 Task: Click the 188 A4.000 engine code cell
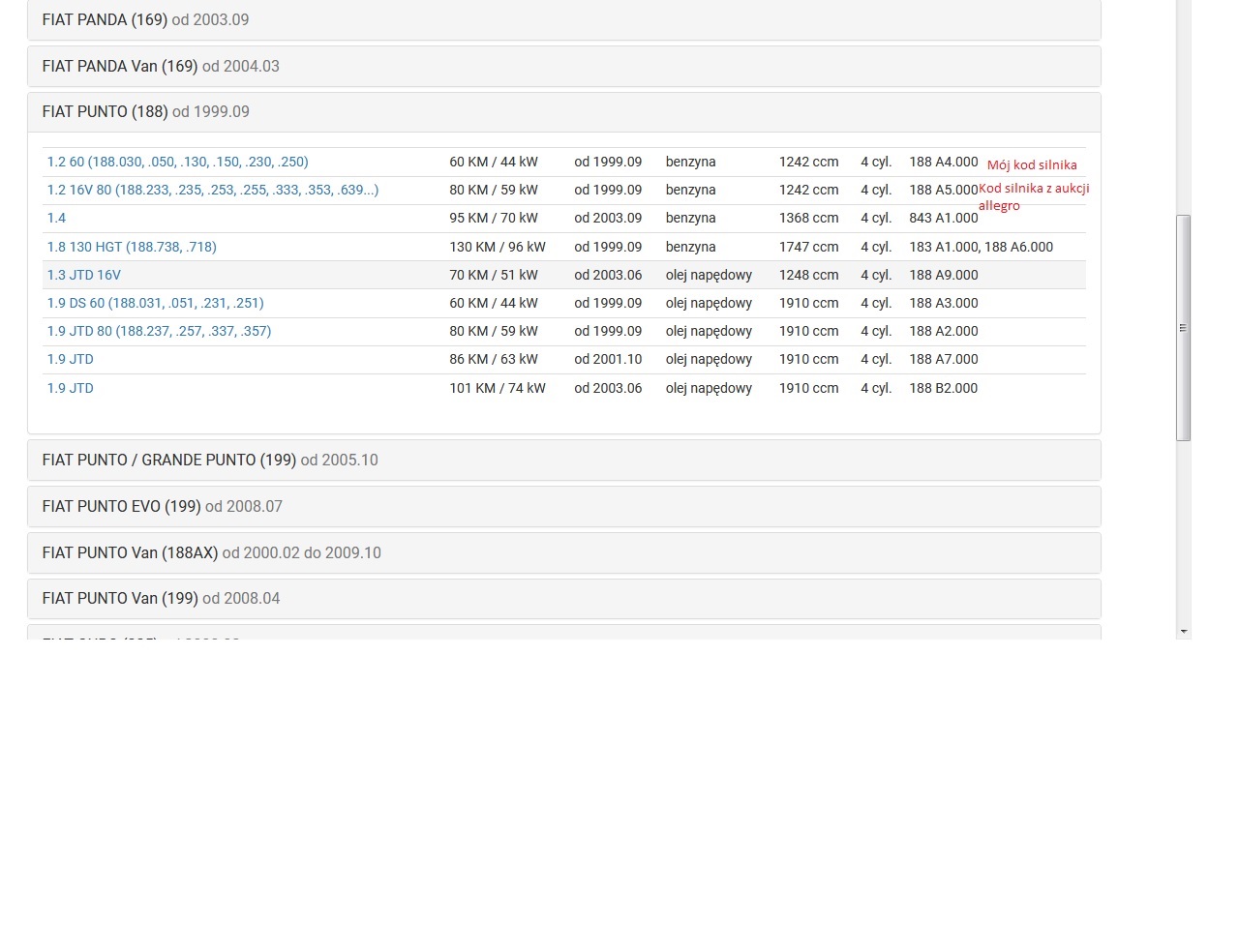tap(943, 162)
